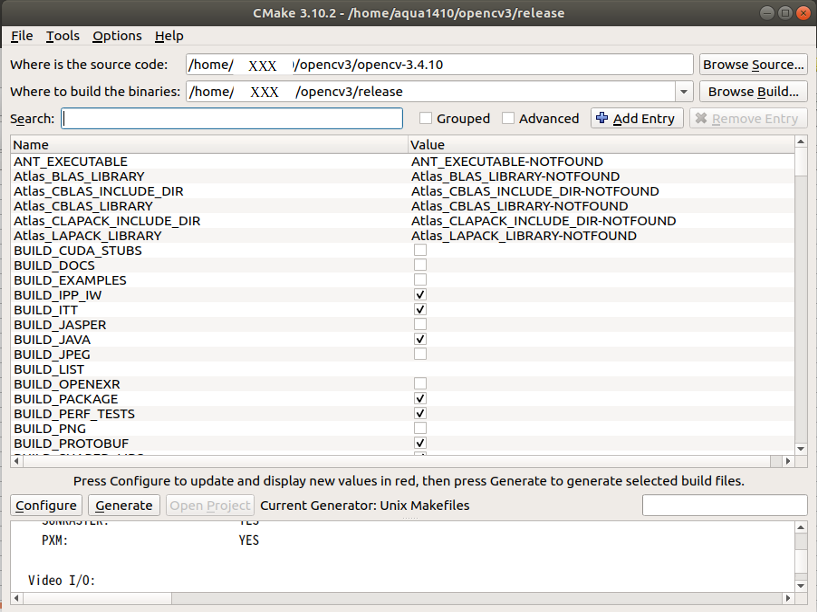This screenshot has width=817, height=612.
Task: Untick the BUILD_PERF_TESTS checkbox
Action: click(x=420, y=414)
